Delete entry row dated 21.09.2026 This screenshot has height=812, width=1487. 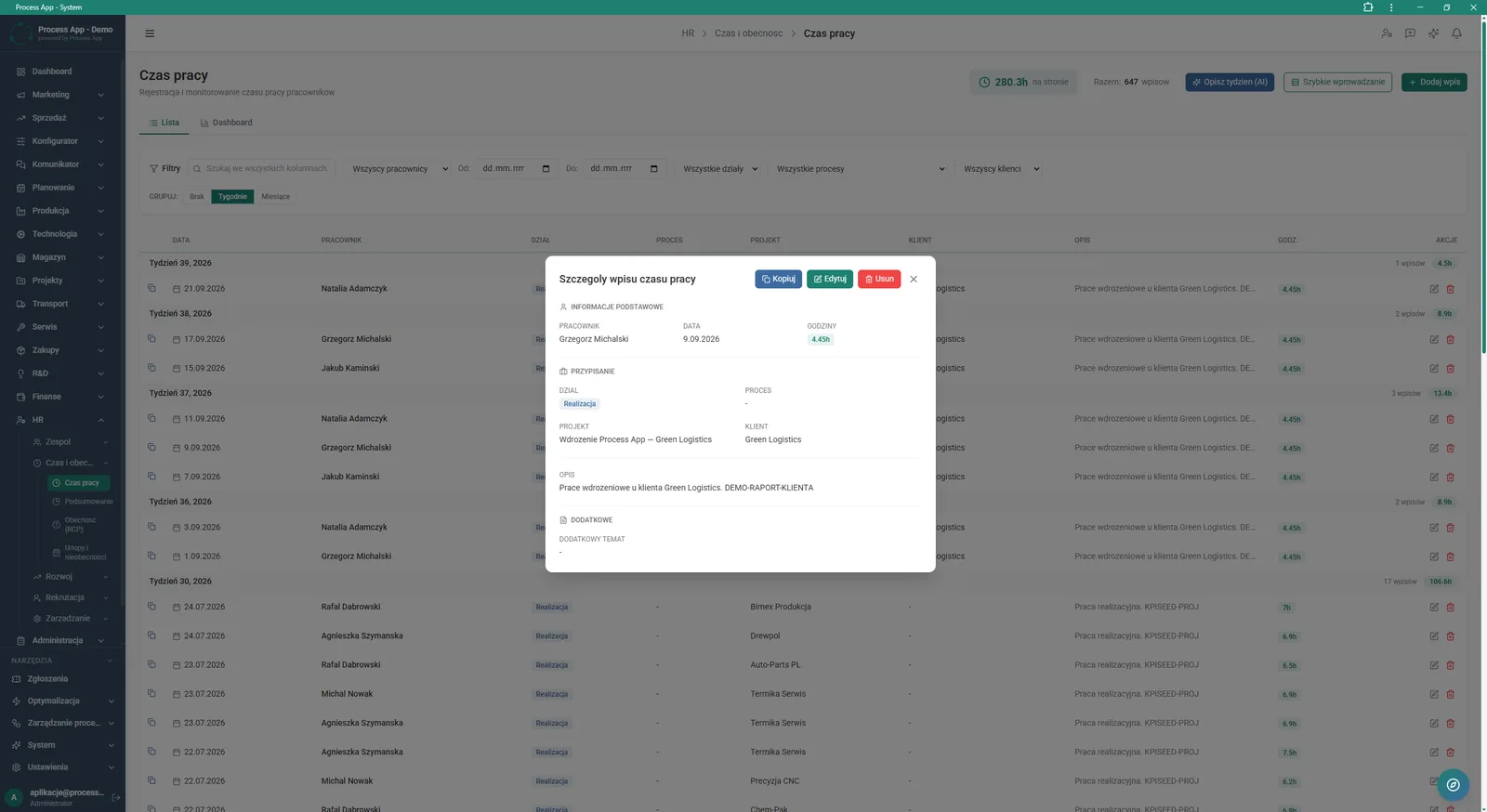click(1450, 289)
